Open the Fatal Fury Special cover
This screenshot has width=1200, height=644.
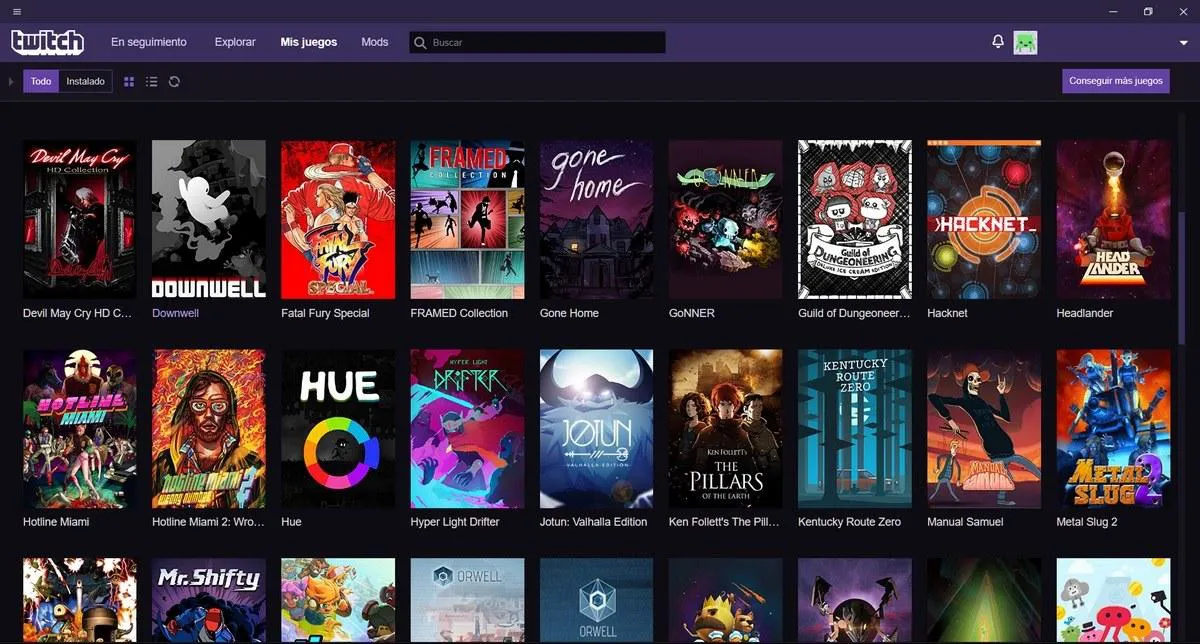tap(338, 219)
